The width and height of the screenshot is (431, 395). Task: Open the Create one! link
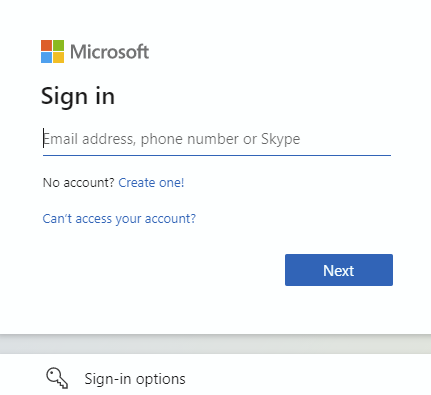click(x=151, y=183)
